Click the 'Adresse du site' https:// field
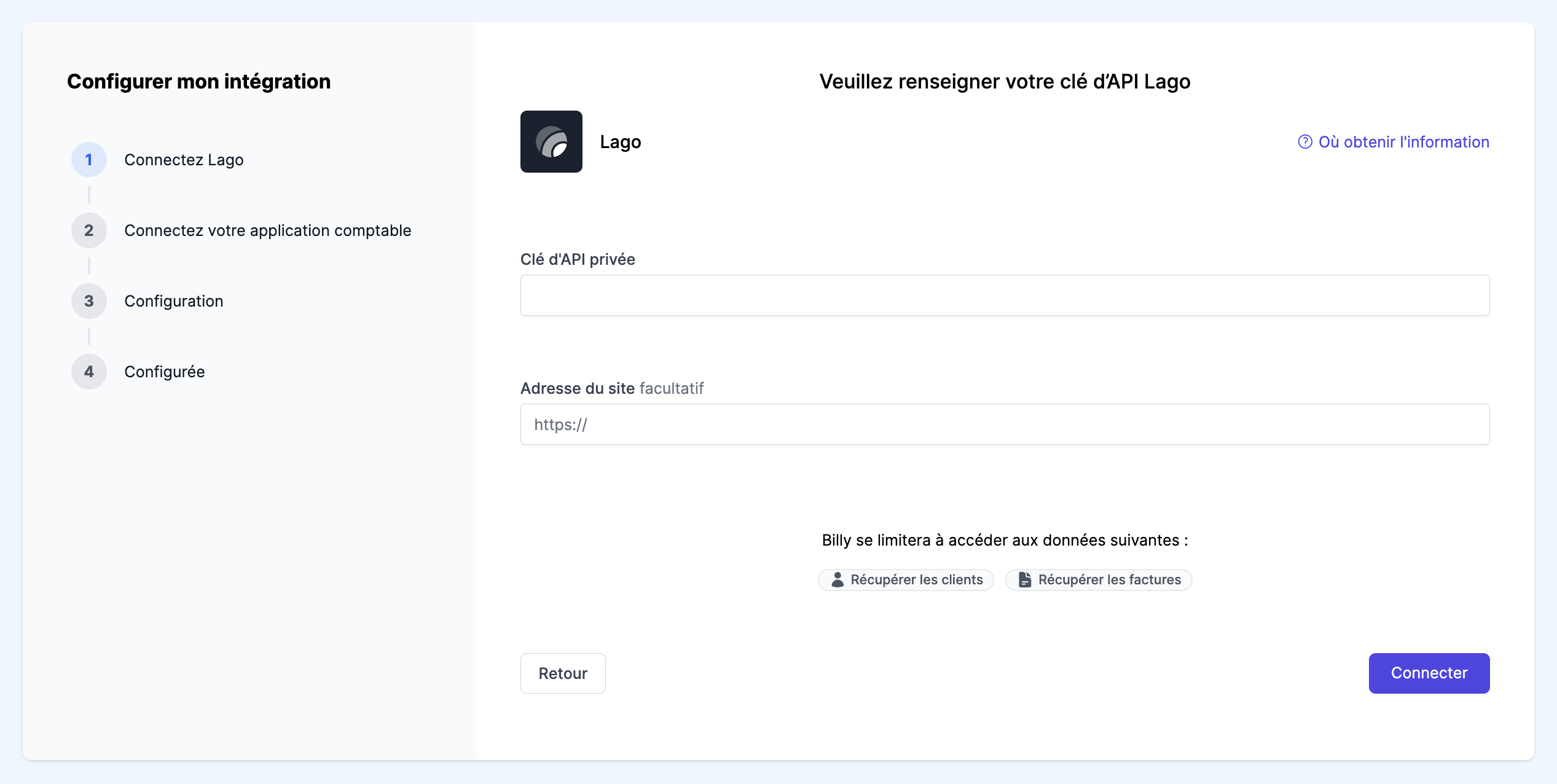The image size is (1557, 784). (1005, 424)
